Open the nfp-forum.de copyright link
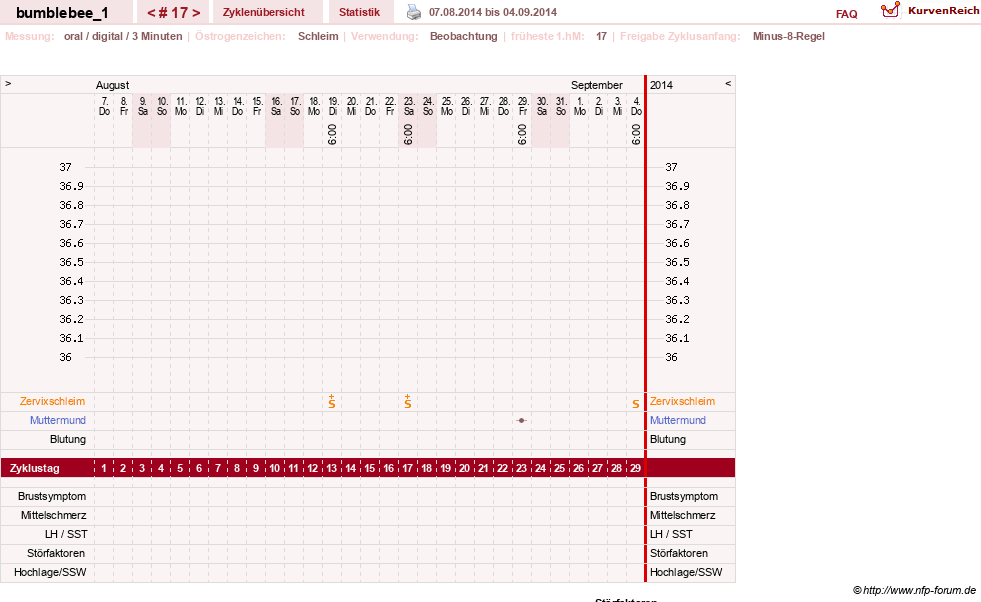The image size is (981, 602). [914, 590]
